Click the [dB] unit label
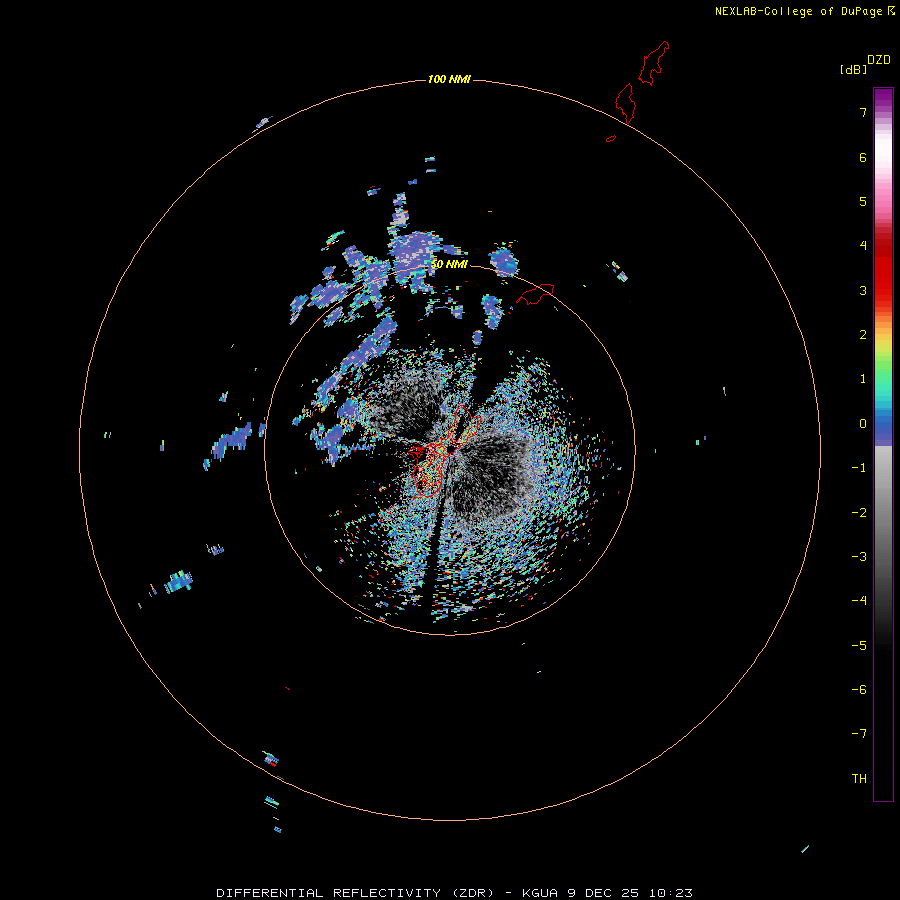The height and width of the screenshot is (900, 900). click(853, 70)
